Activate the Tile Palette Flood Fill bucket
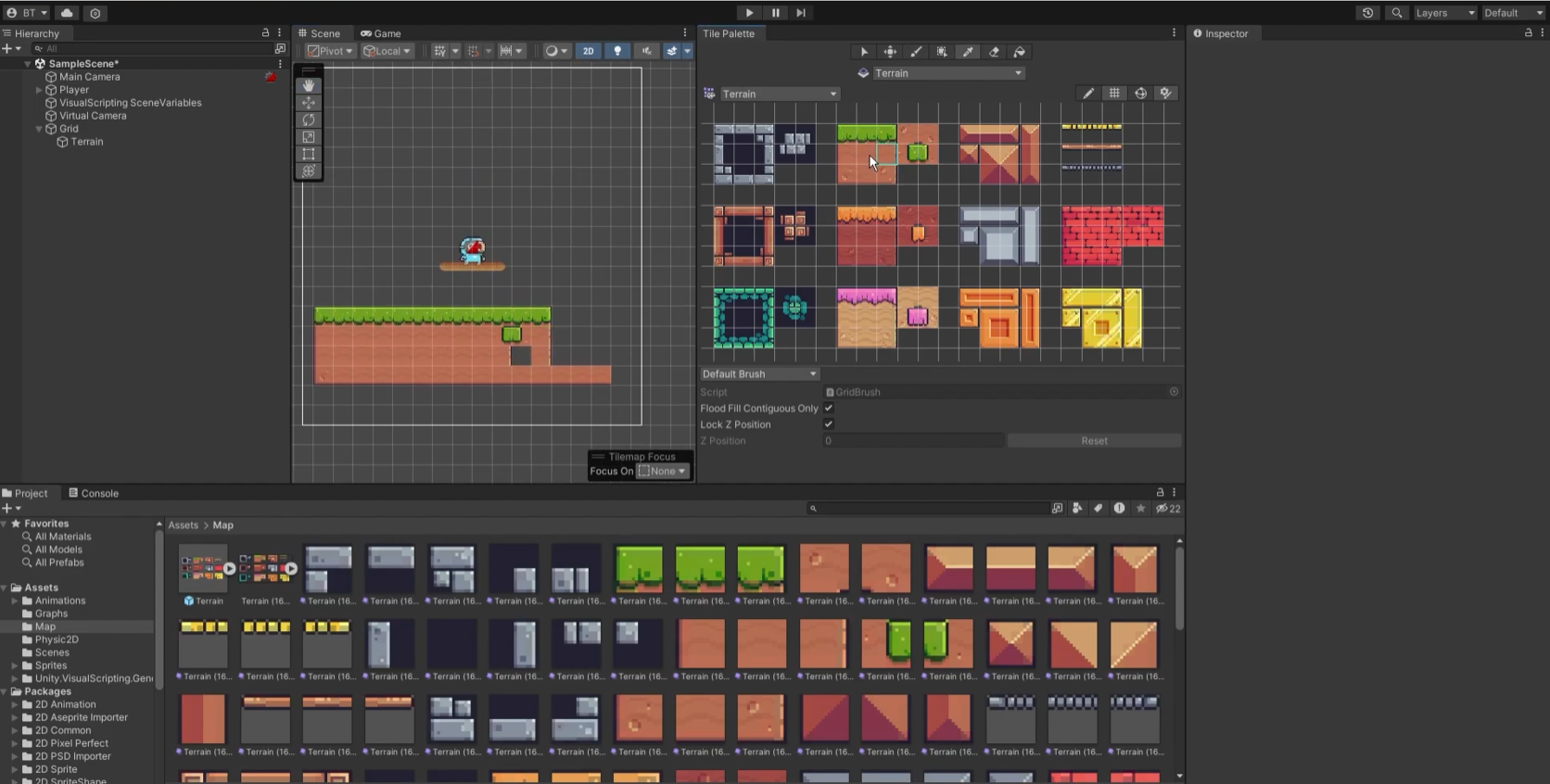Image resolution: width=1550 pixels, height=784 pixels. (1020, 52)
